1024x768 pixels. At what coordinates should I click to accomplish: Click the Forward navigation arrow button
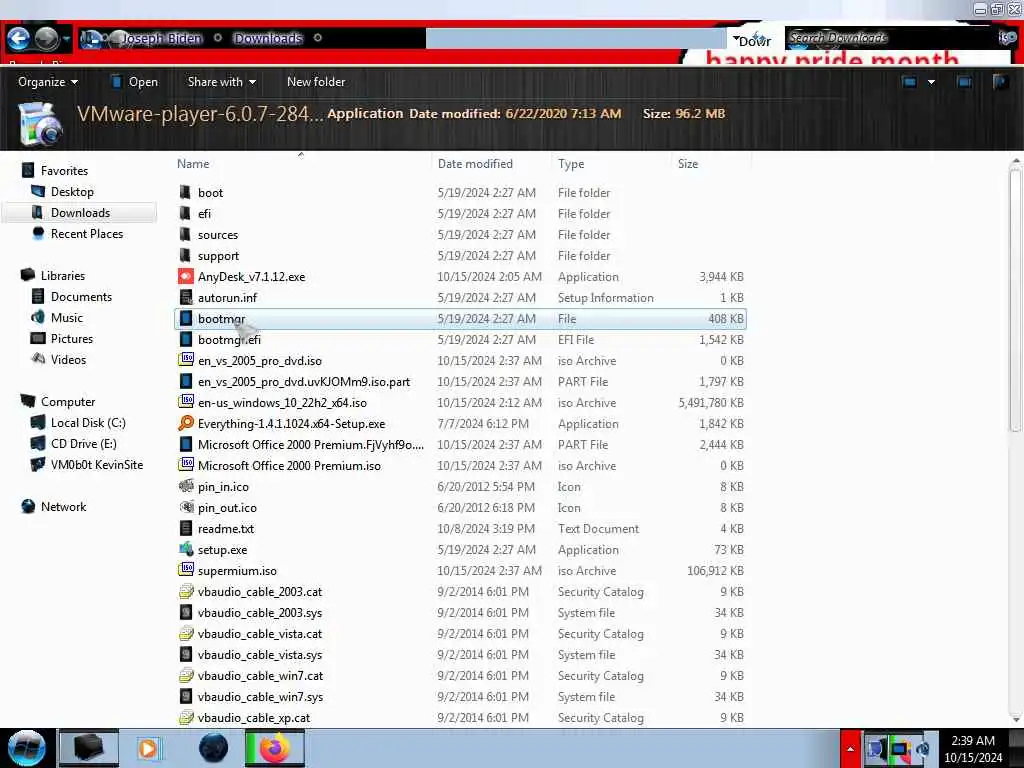(46, 39)
